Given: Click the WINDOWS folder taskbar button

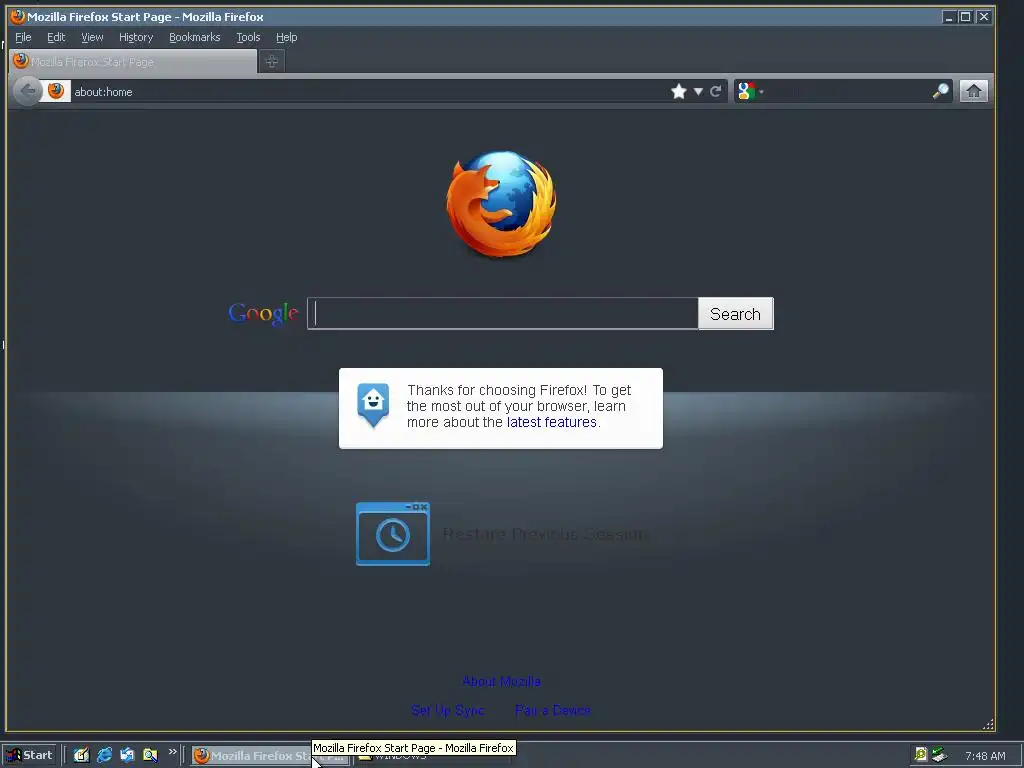Looking at the screenshot, I should pos(431,756).
